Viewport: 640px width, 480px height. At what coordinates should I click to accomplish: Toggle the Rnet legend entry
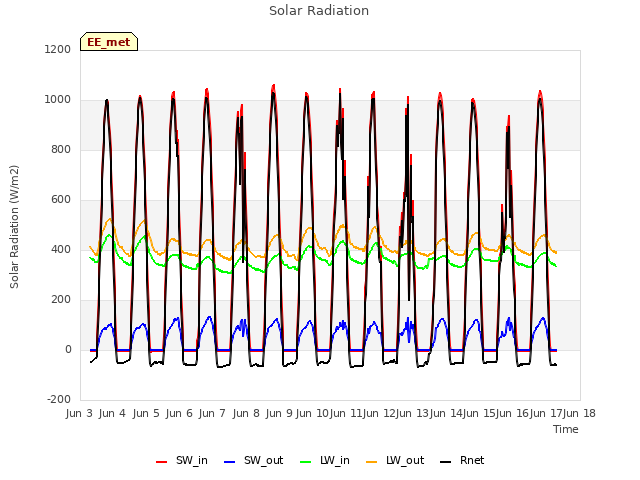(x=462, y=460)
